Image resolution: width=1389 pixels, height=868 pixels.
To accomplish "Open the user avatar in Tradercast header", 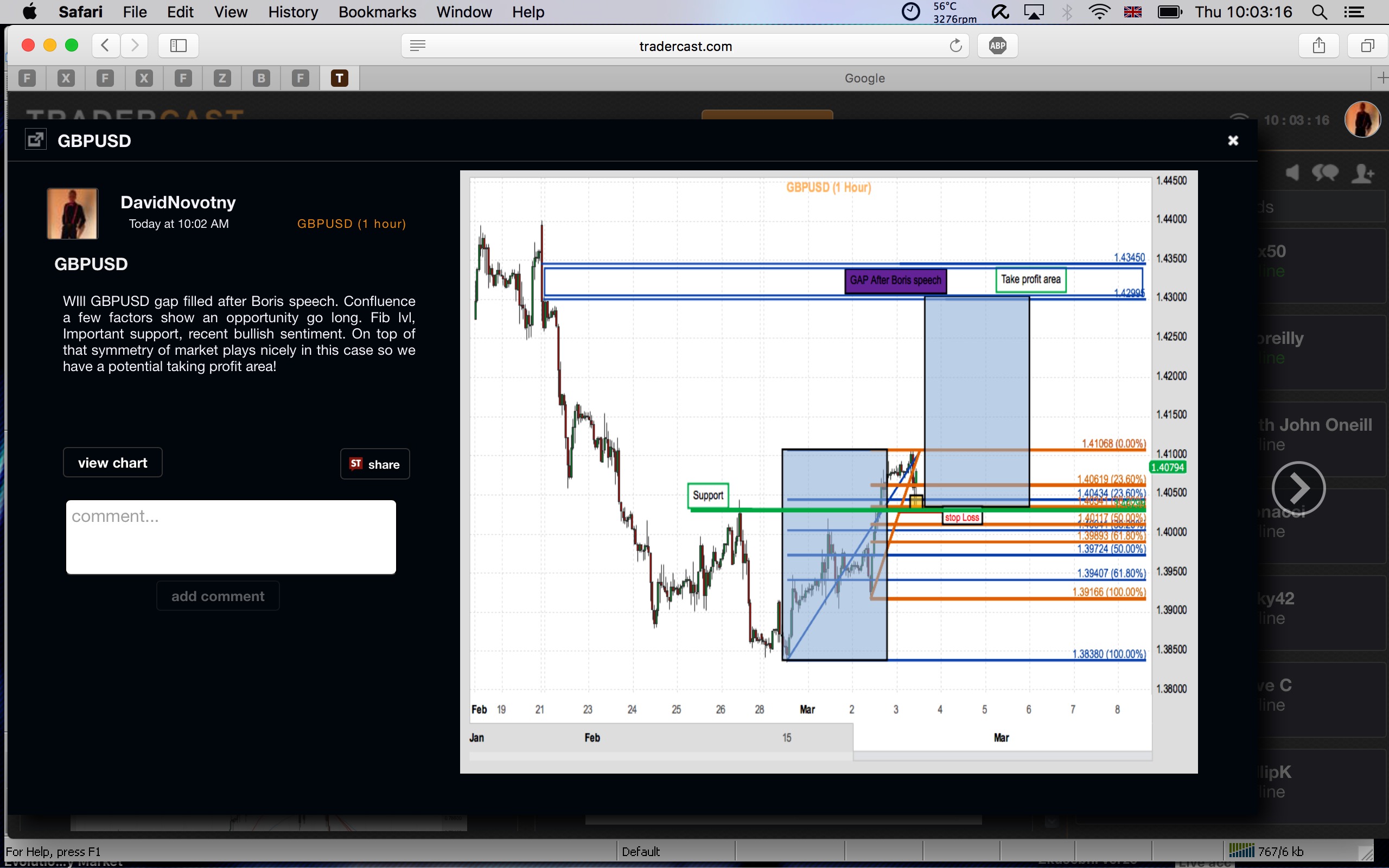I will [1362, 119].
